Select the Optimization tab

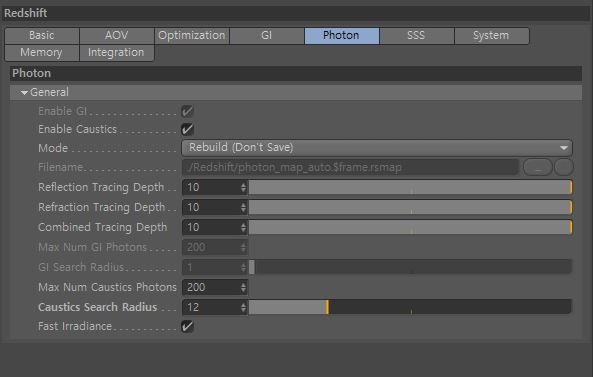pyautogui.click(x=192, y=36)
